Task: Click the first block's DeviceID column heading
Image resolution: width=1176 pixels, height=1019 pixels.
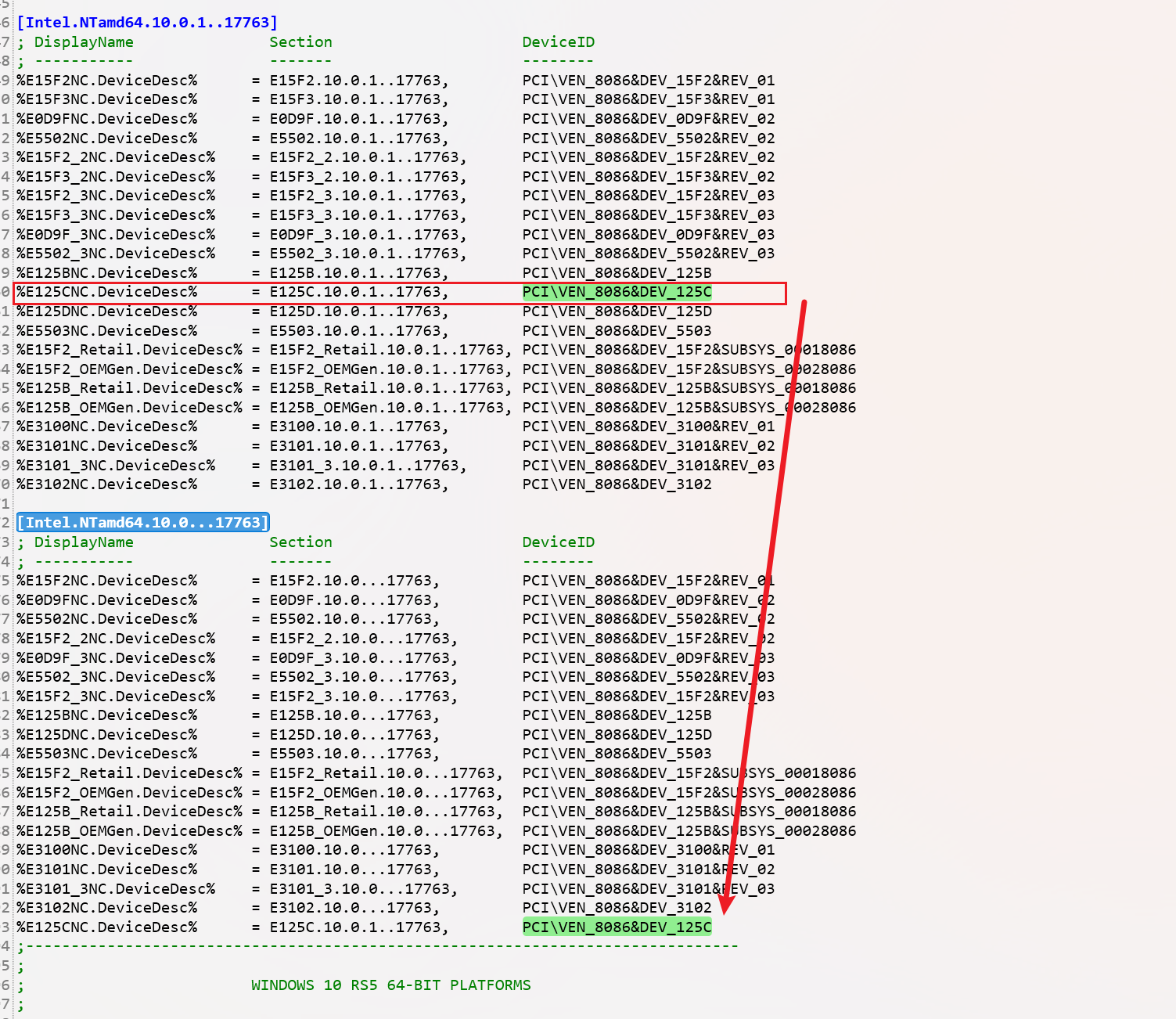Action: click(559, 42)
